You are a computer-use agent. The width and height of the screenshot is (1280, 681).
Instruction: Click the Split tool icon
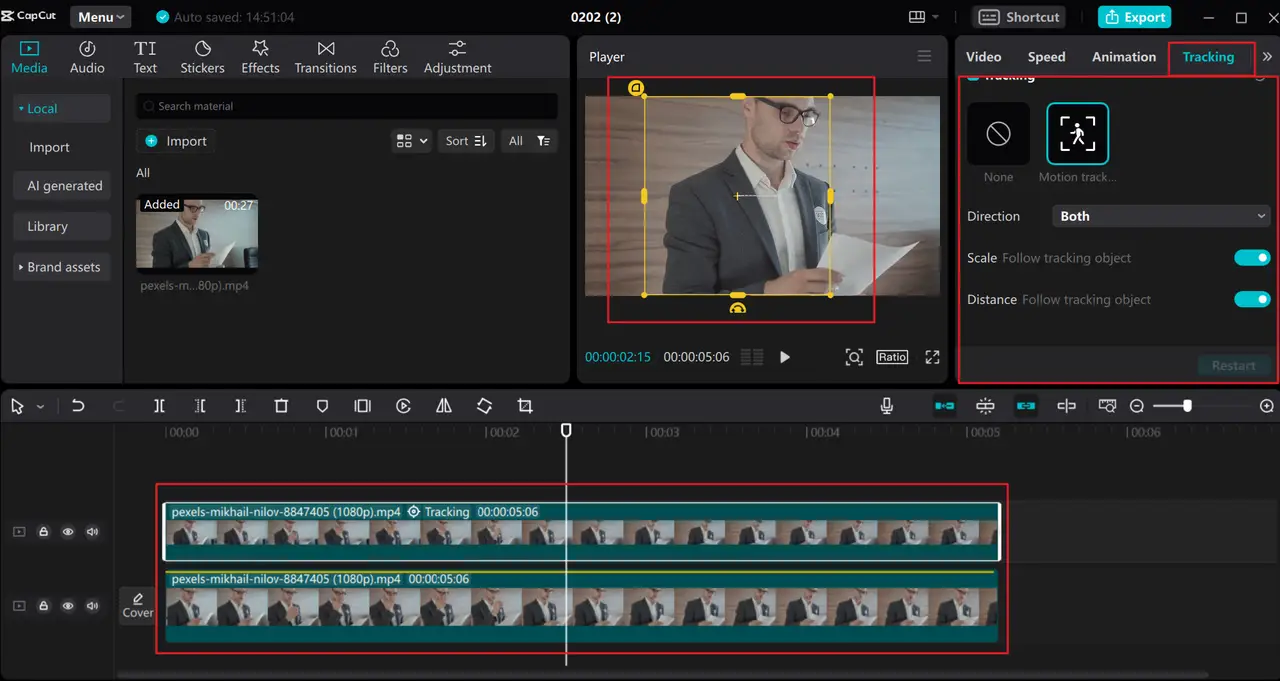[x=159, y=406]
